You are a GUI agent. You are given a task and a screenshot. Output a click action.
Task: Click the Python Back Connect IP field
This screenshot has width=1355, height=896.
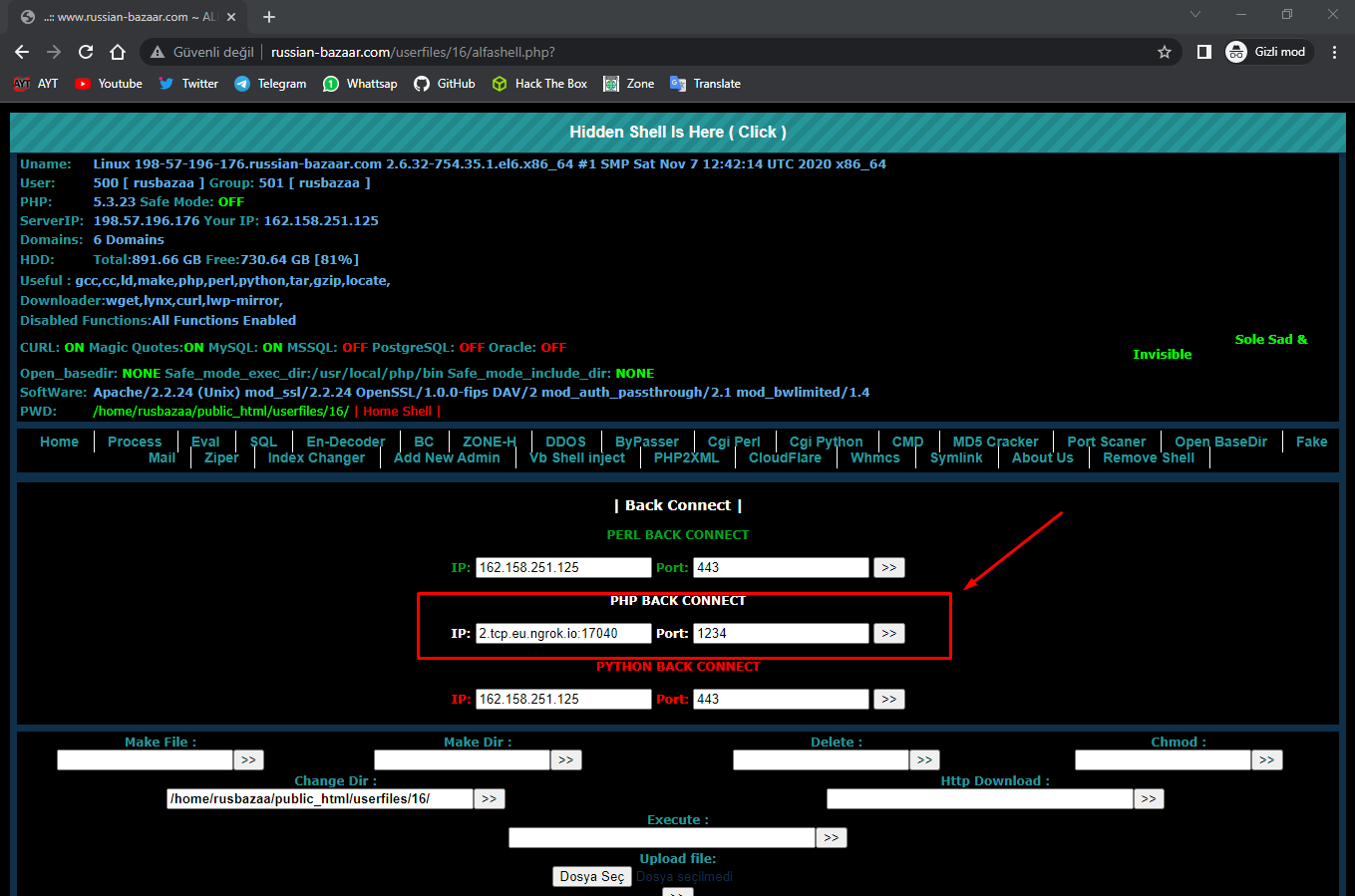(x=563, y=699)
